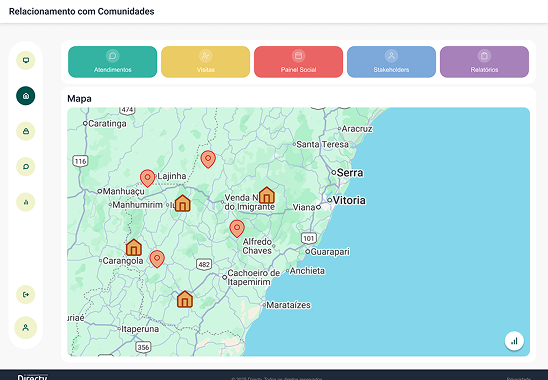The height and width of the screenshot is (380, 548).
Task: Select the house marker above Itaperuna
Action: coord(185,299)
